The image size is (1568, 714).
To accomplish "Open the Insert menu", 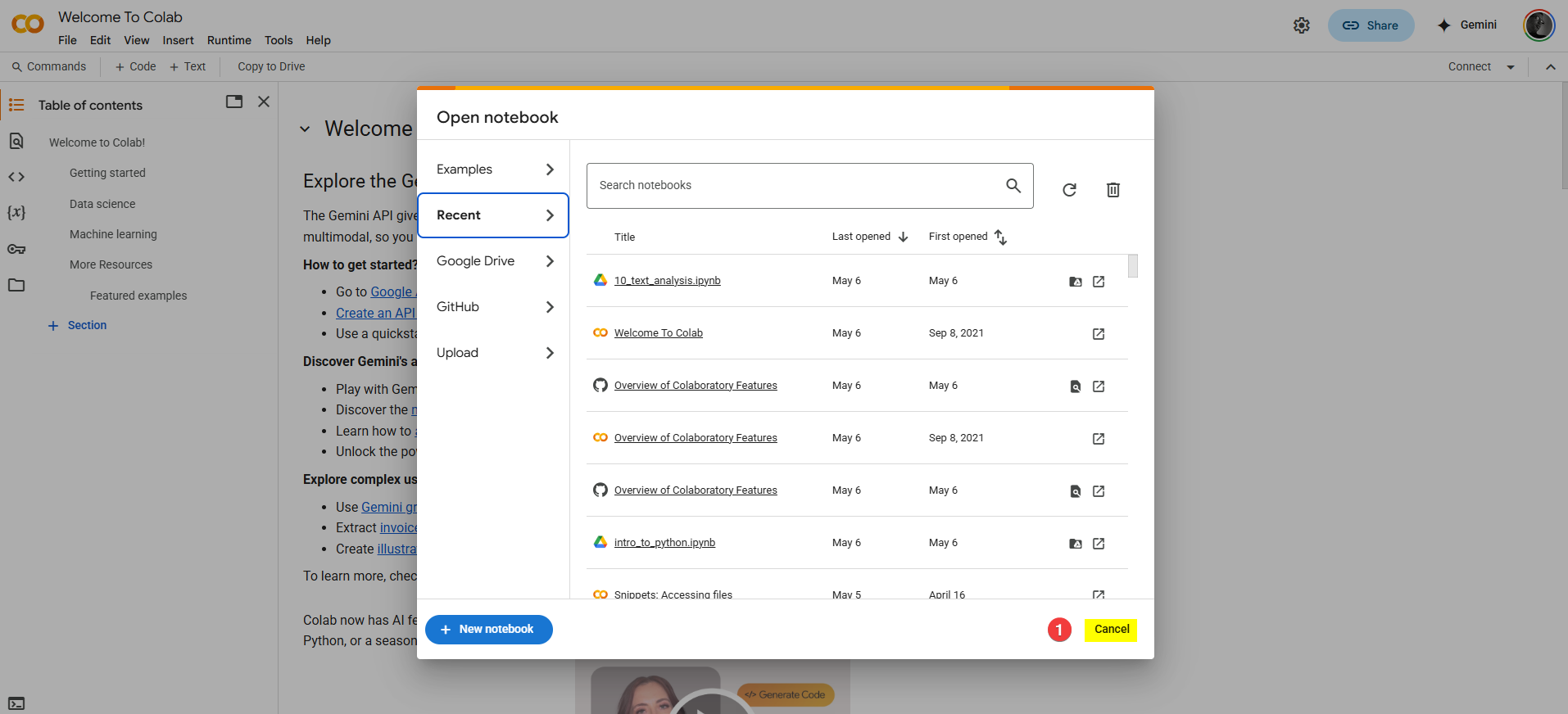I will (178, 40).
